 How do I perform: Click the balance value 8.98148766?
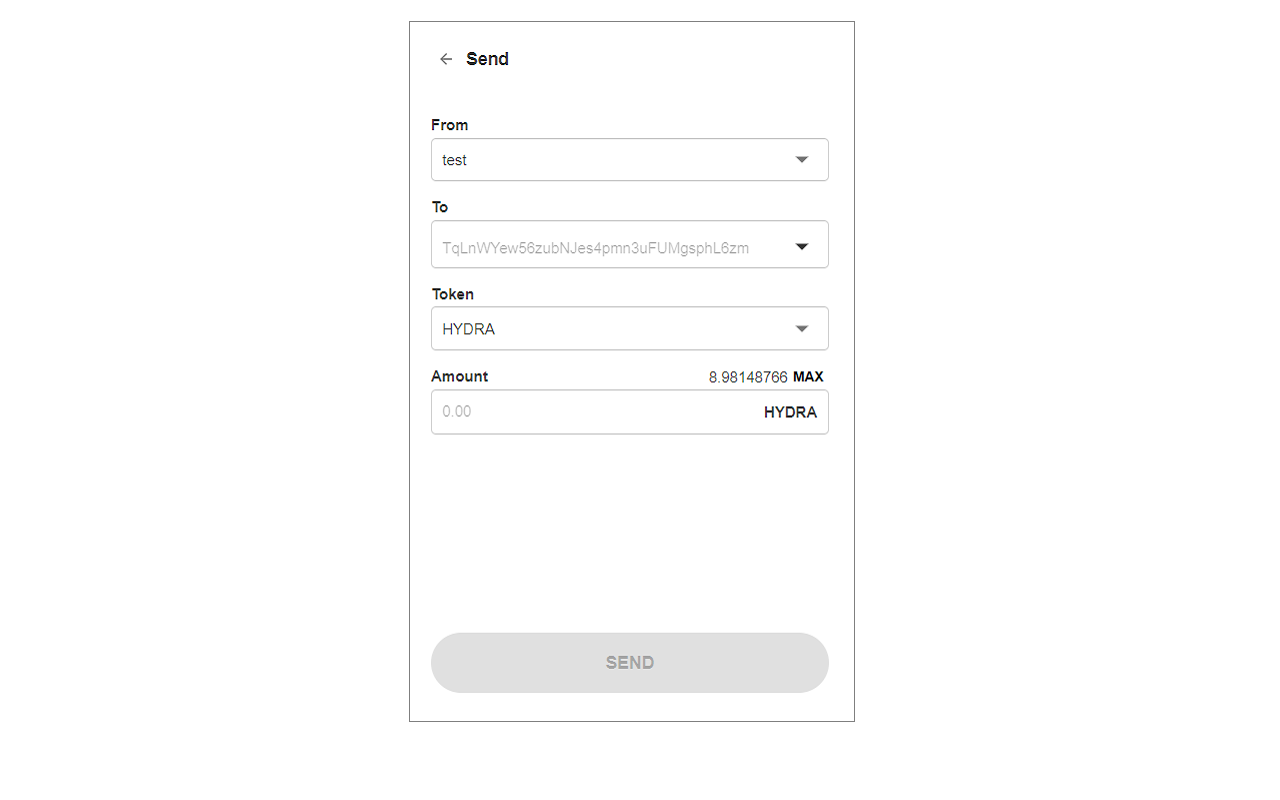[748, 377]
